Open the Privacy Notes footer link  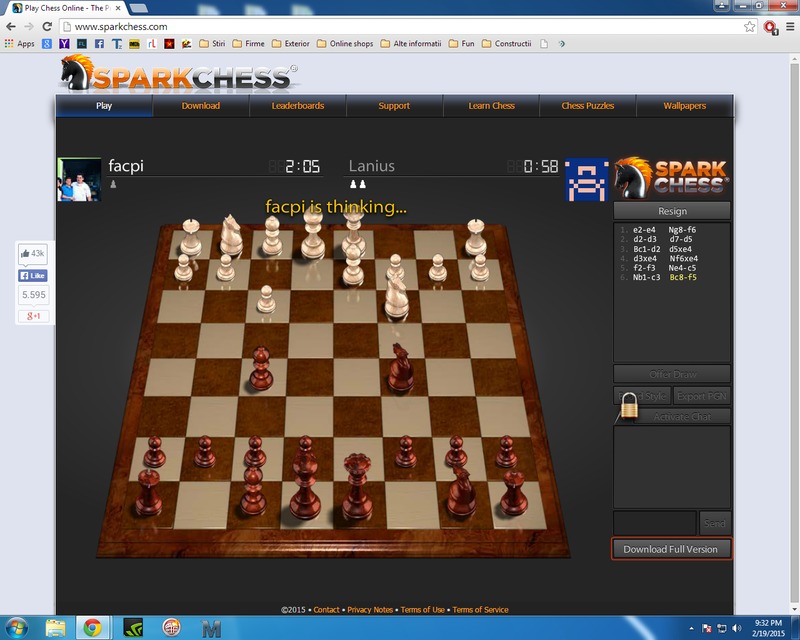pyautogui.click(x=370, y=609)
